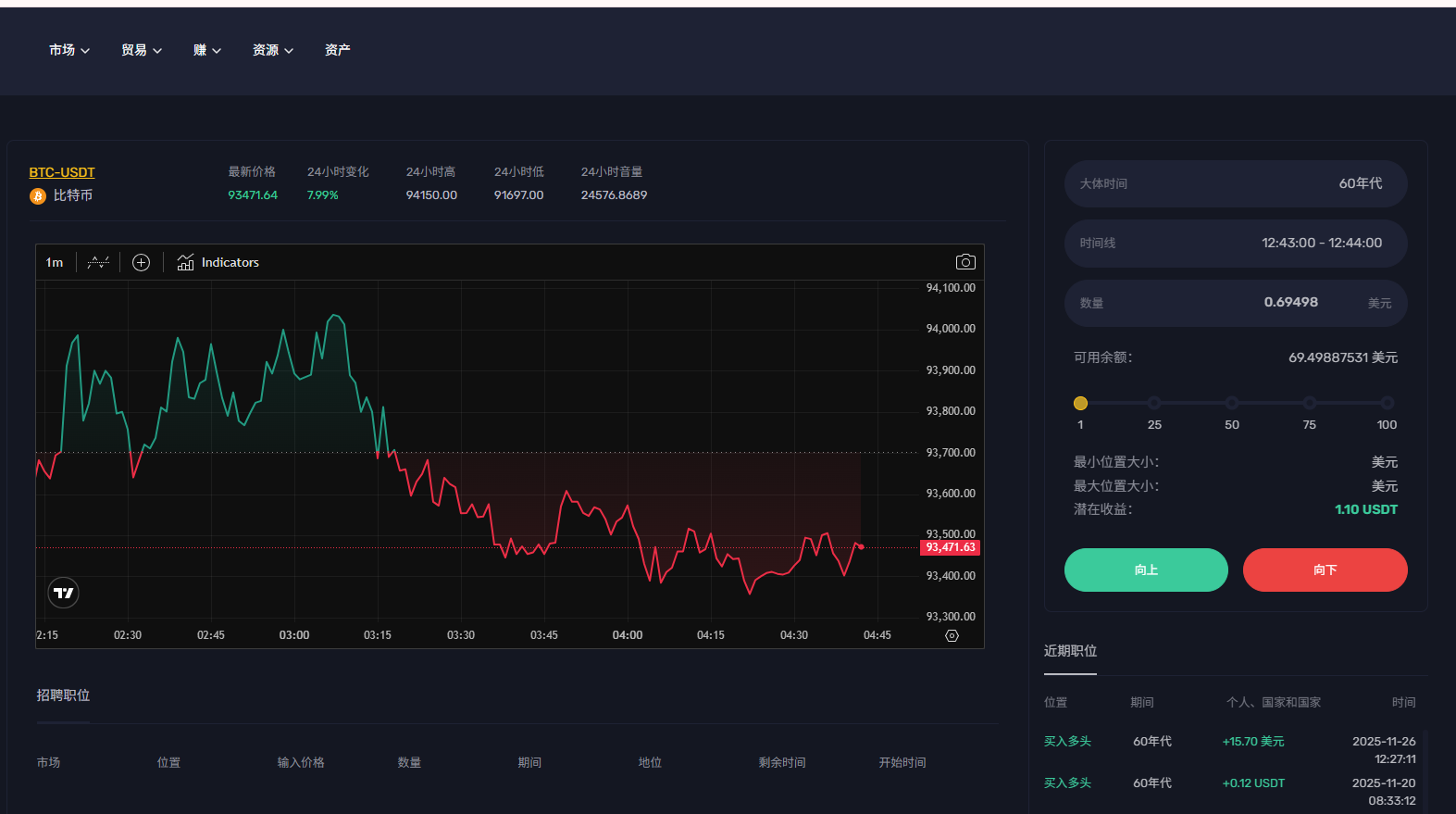Click the green 向上 button
Screen dimensions: 1456x814
tap(1146, 570)
